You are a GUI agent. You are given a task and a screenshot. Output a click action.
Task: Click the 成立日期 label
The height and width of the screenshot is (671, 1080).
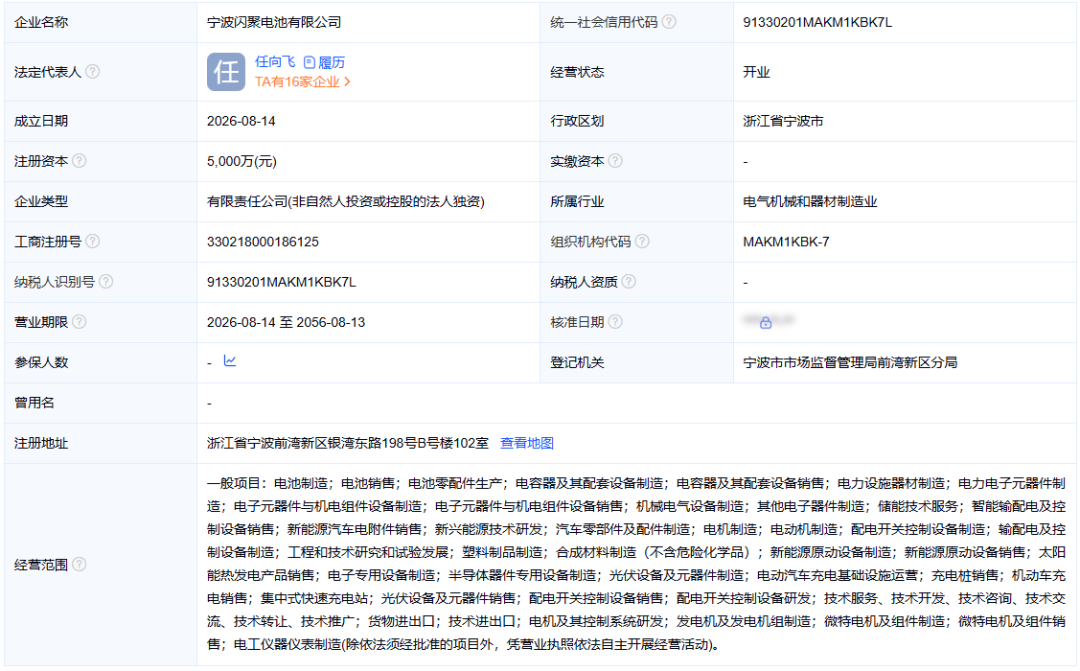coord(41,121)
